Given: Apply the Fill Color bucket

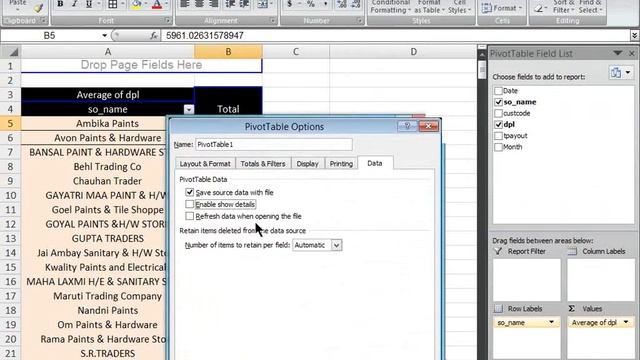Looking at the screenshot, I should click(136, 4).
